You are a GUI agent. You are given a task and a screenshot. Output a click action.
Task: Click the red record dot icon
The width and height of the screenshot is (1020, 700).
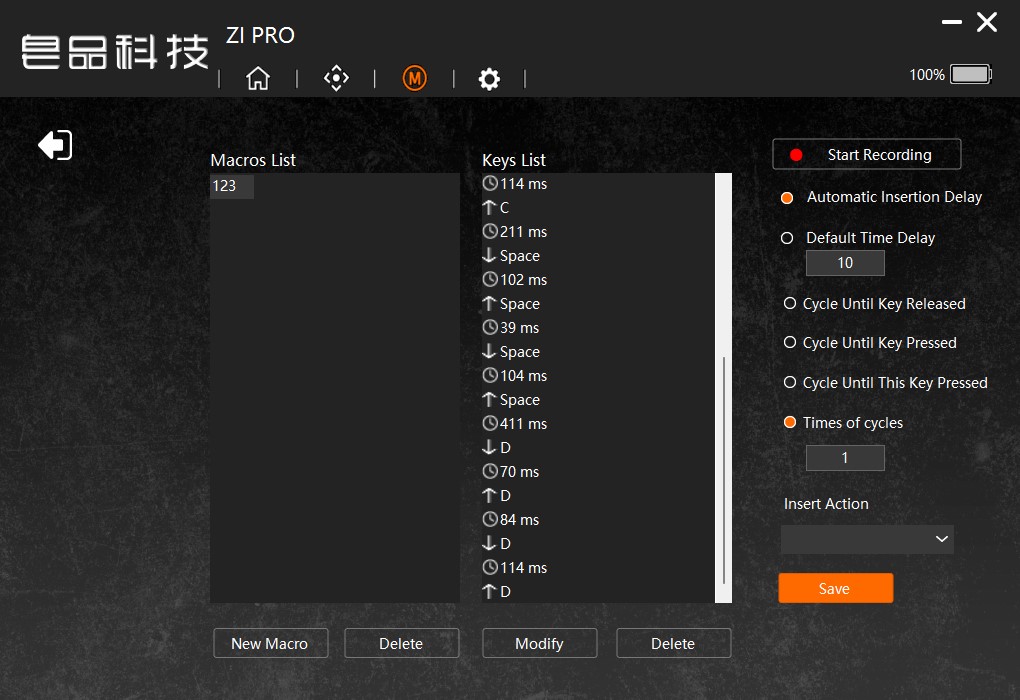796,155
